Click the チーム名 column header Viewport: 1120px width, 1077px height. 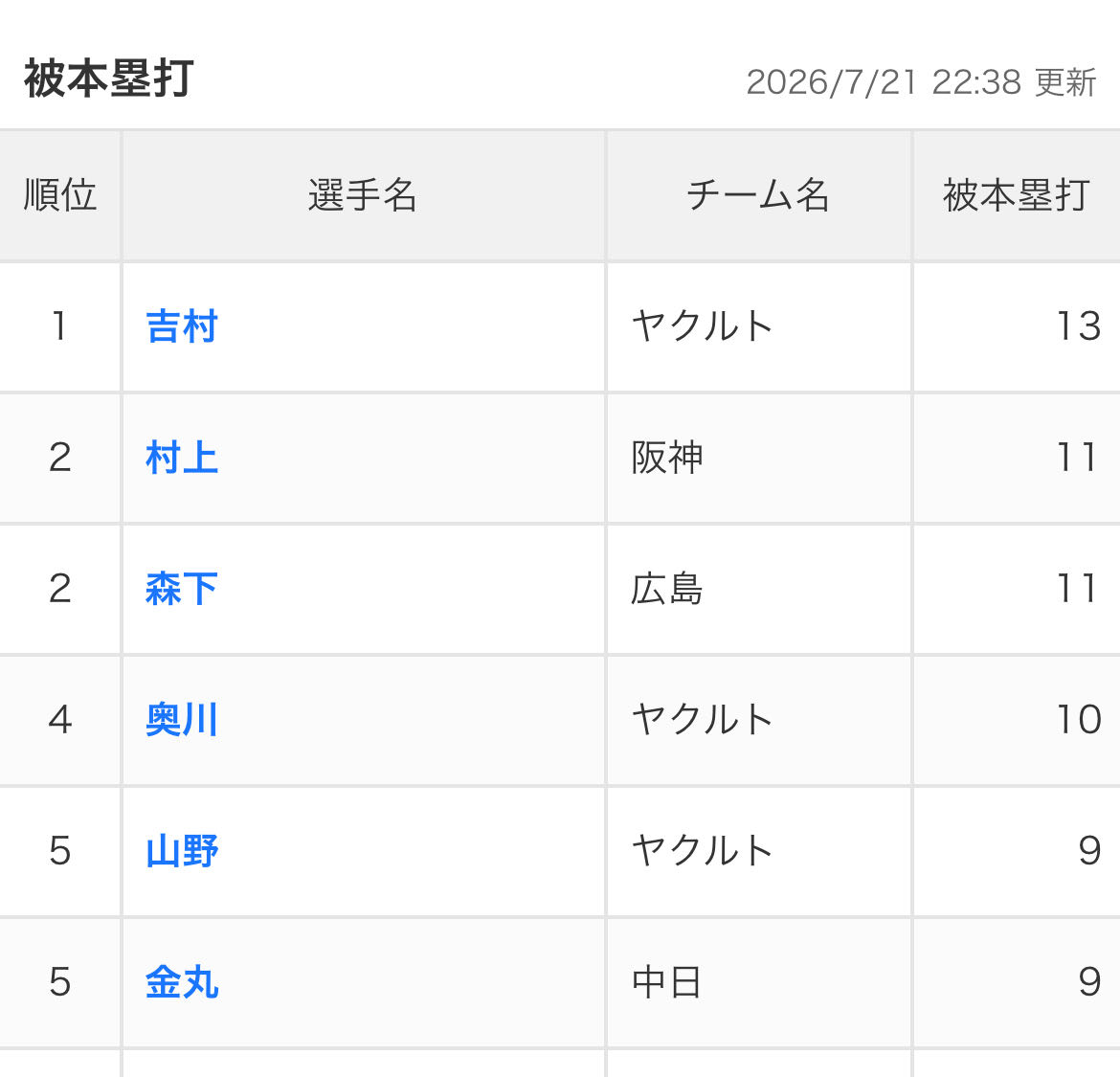click(x=758, y=195)
